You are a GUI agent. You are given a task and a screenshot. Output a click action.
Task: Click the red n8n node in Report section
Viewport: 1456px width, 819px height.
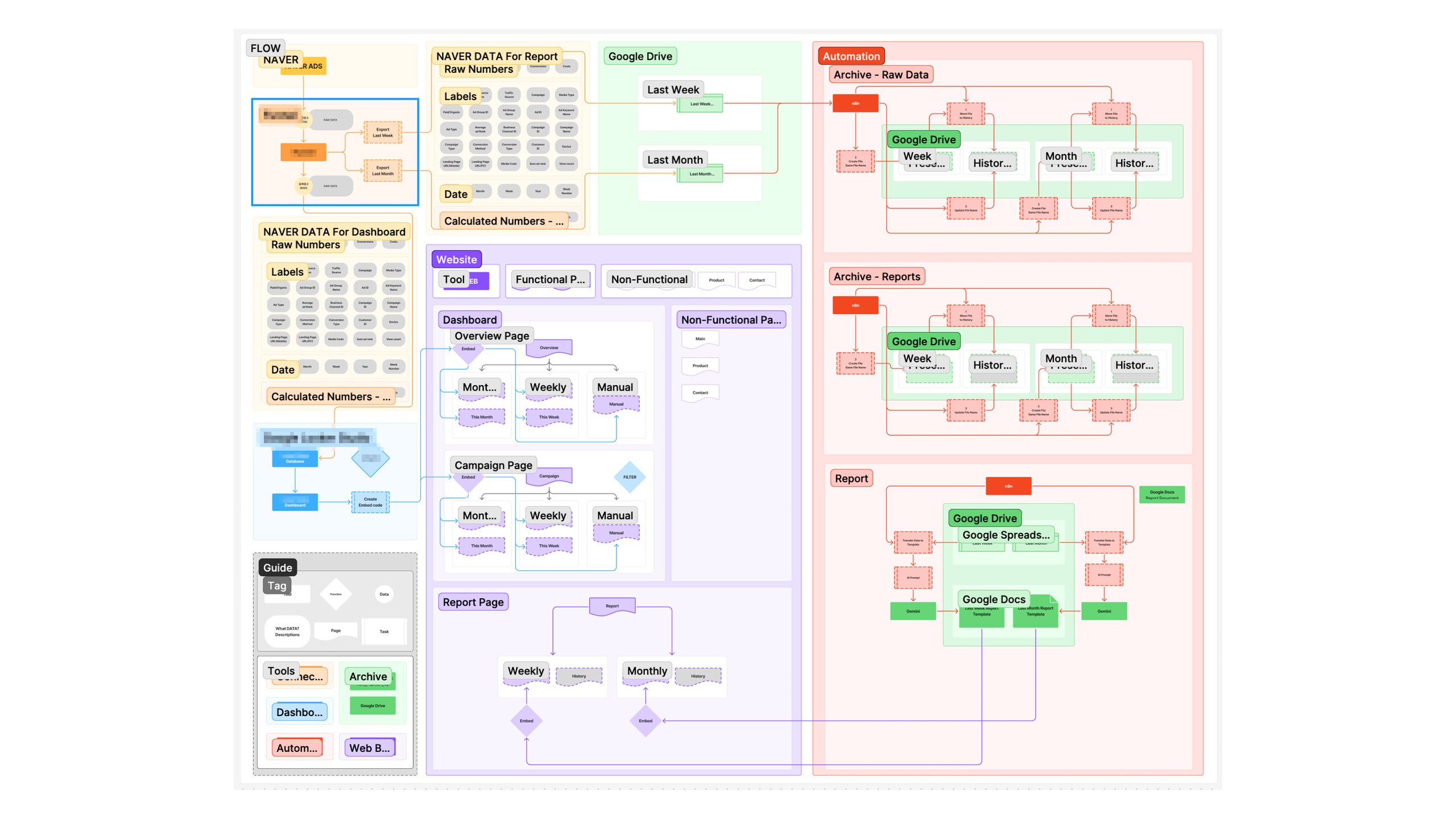(1008, 486)
